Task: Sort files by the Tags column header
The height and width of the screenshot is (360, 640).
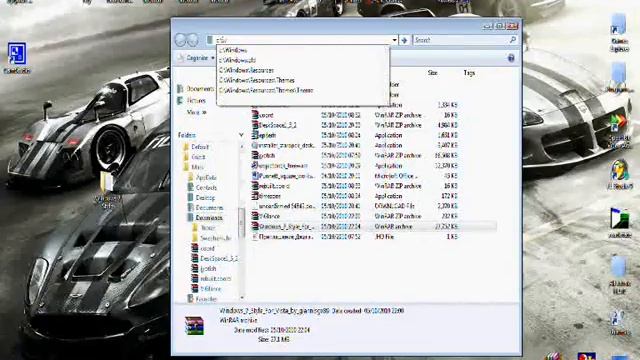Action: pyautogui.click(x=469, y=73)
